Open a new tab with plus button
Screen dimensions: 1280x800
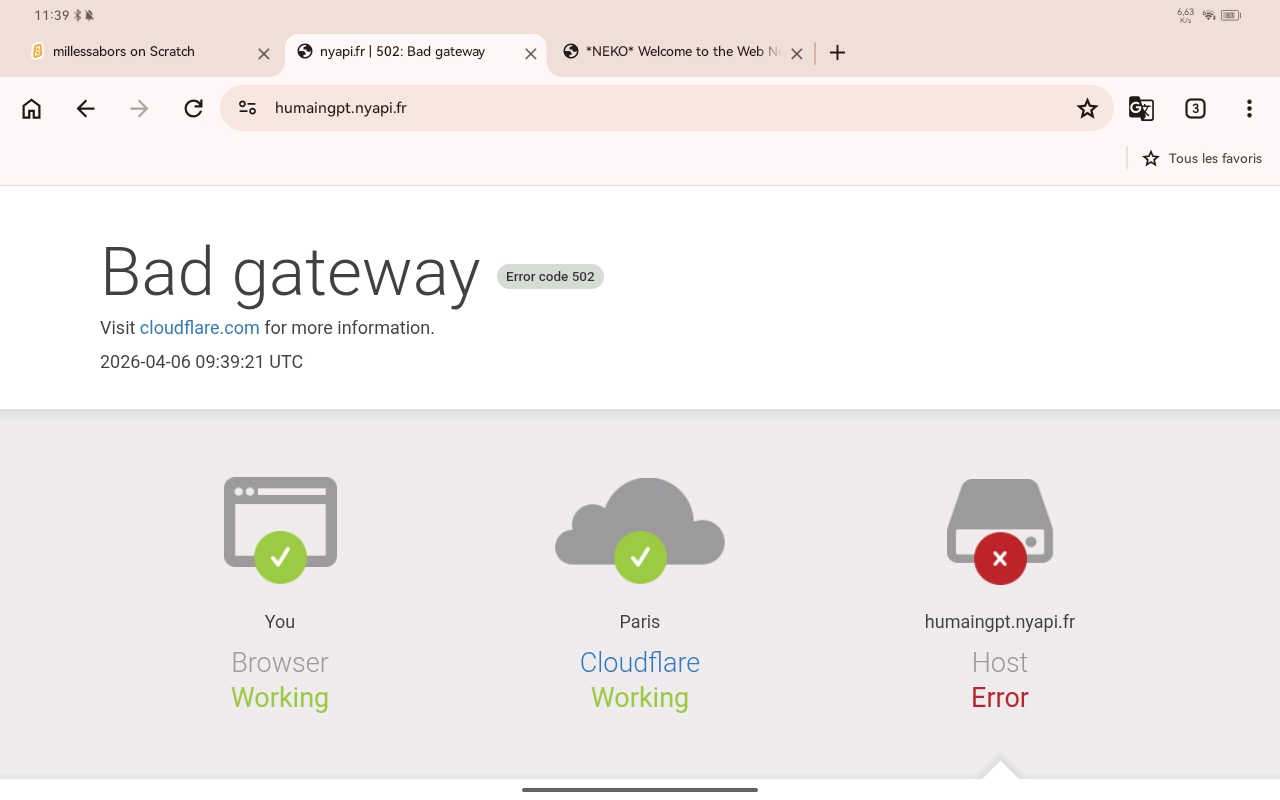tap(838, 53)
